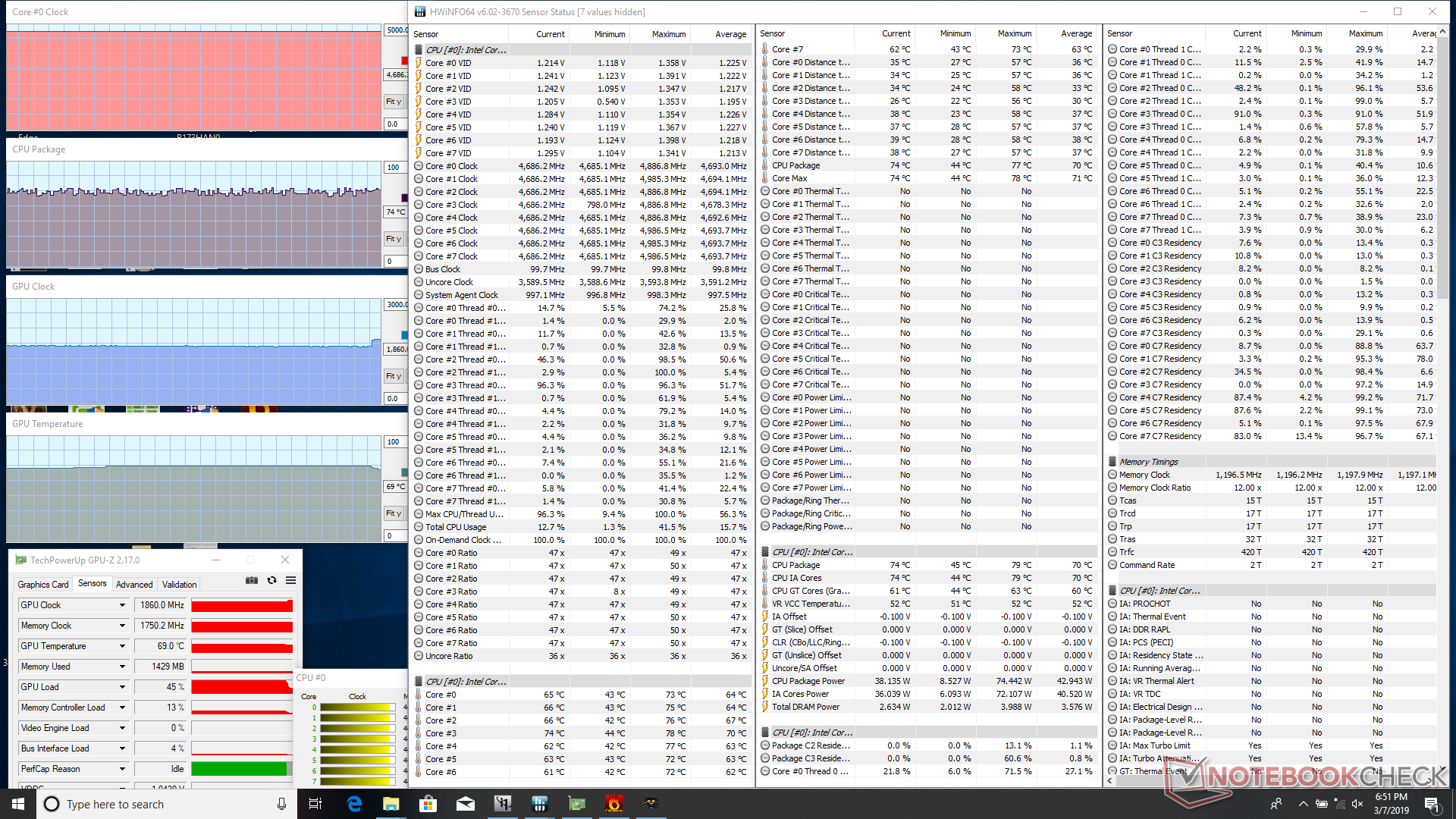Expand the PerfCap Reason dropdown
The height and width of the screenshot is (819, 1456).
(x=122, y=769)
